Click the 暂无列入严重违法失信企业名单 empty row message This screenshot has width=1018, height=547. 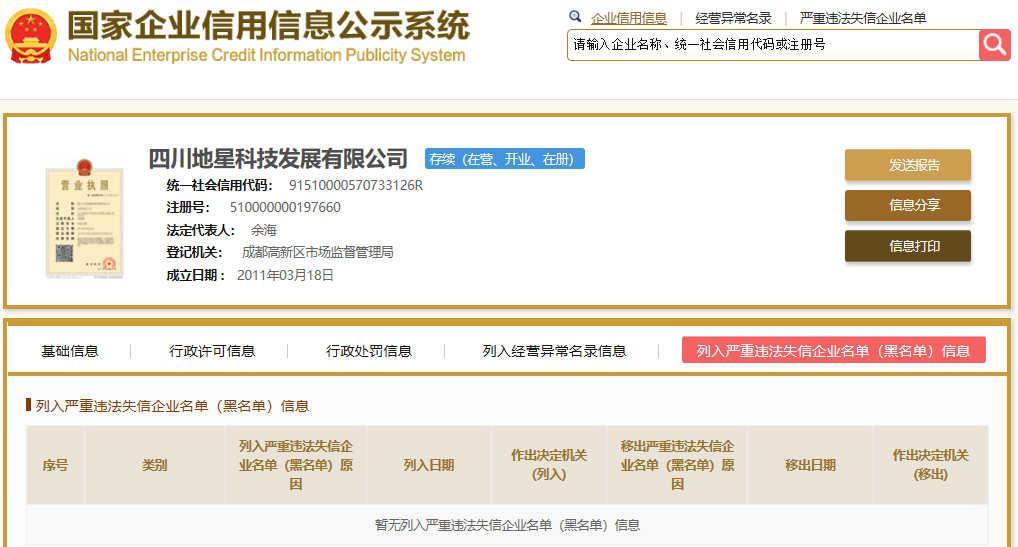tap(507, 525)
